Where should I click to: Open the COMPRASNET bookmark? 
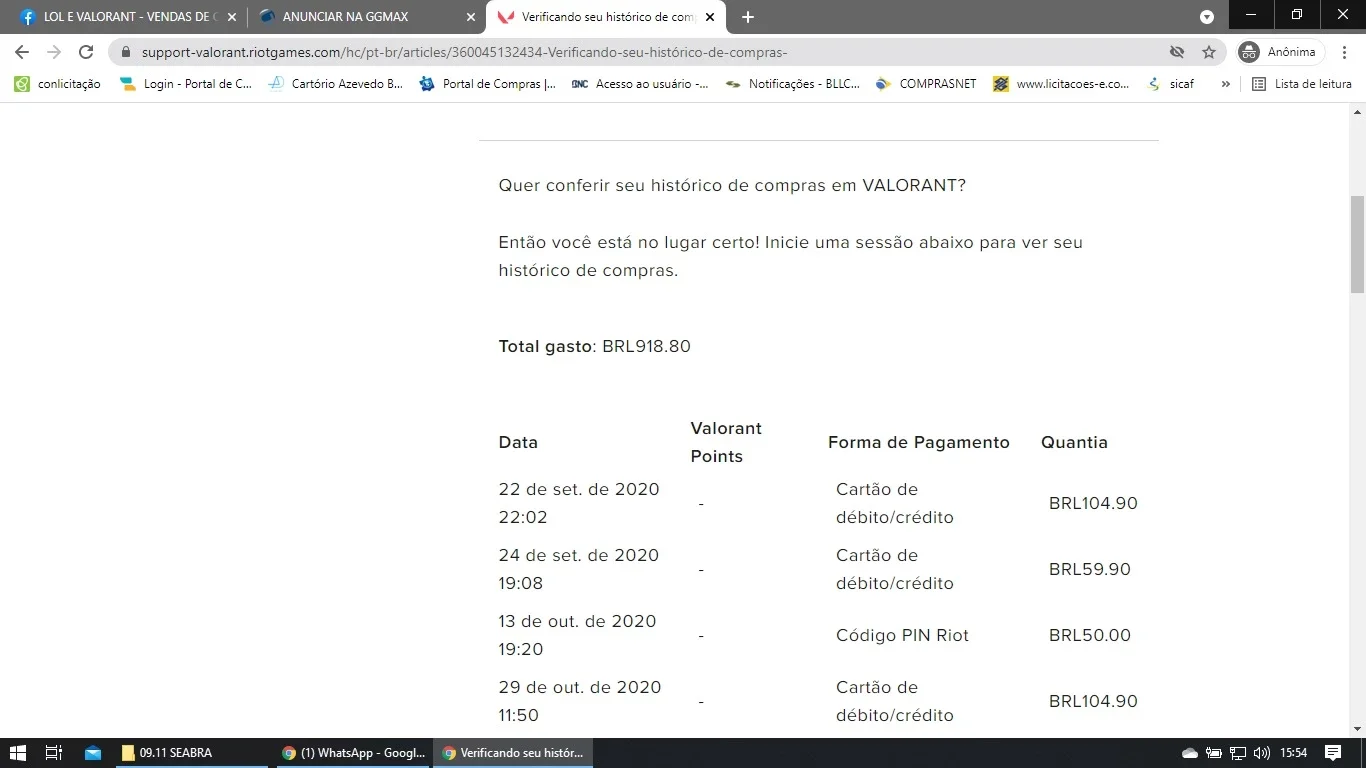point(926,84)
